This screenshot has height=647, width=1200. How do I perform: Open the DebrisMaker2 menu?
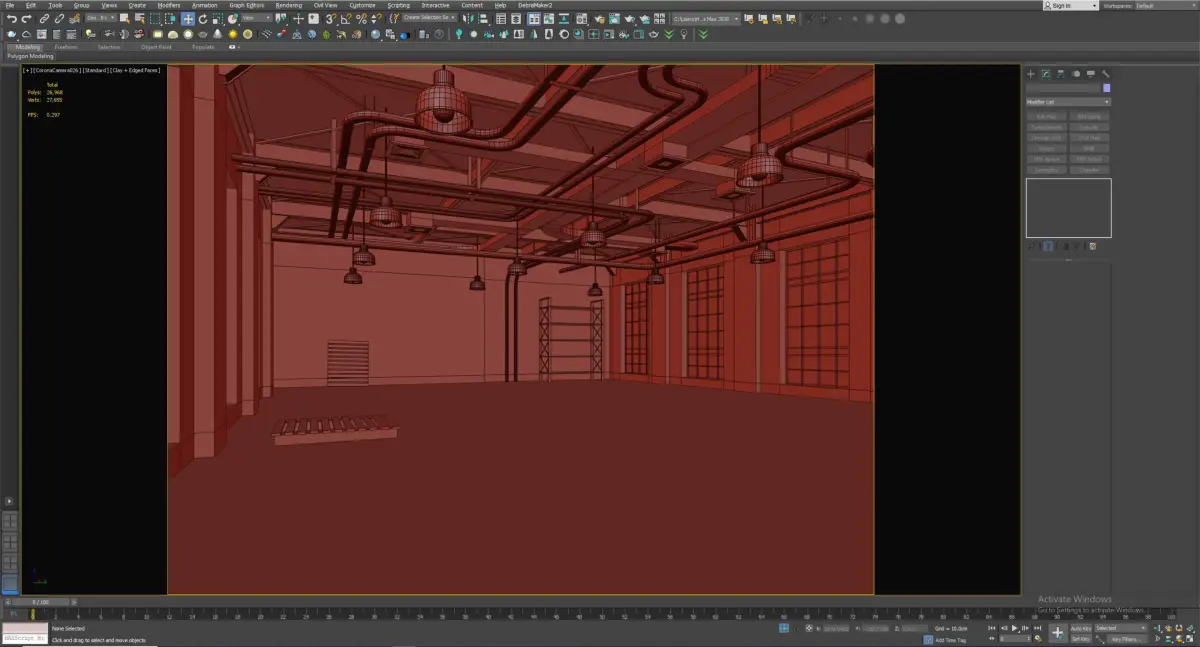point(535,5)
